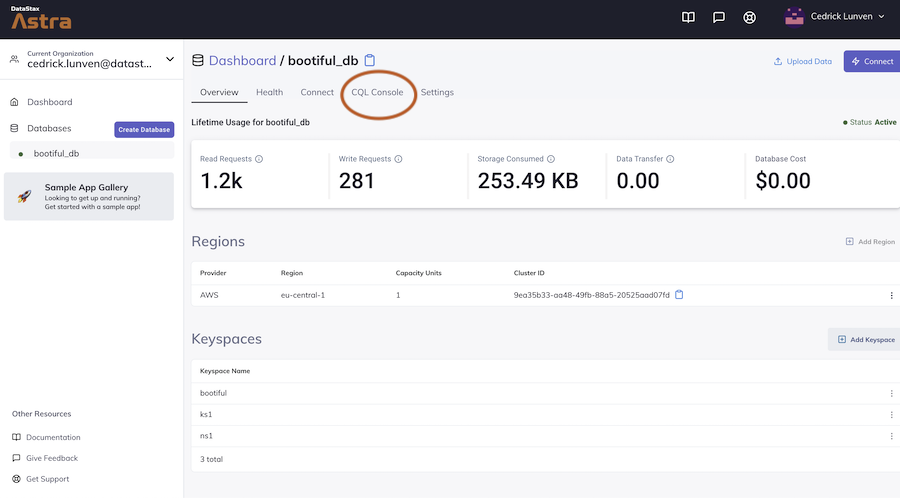
Task: Click the DataStax Astra logo
Action: (41, 18)
